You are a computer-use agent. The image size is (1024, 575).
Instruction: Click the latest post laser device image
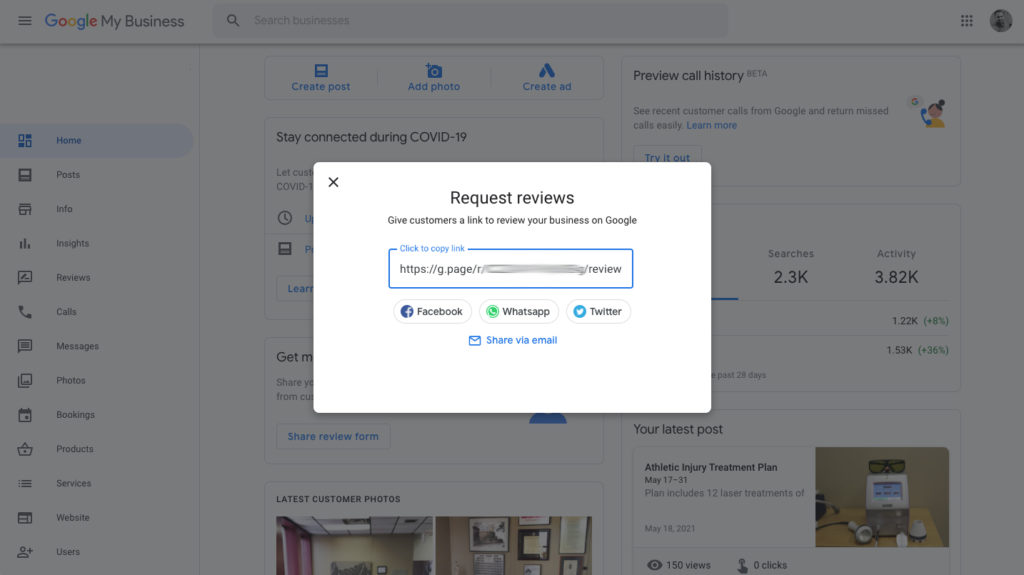[882, 497]
